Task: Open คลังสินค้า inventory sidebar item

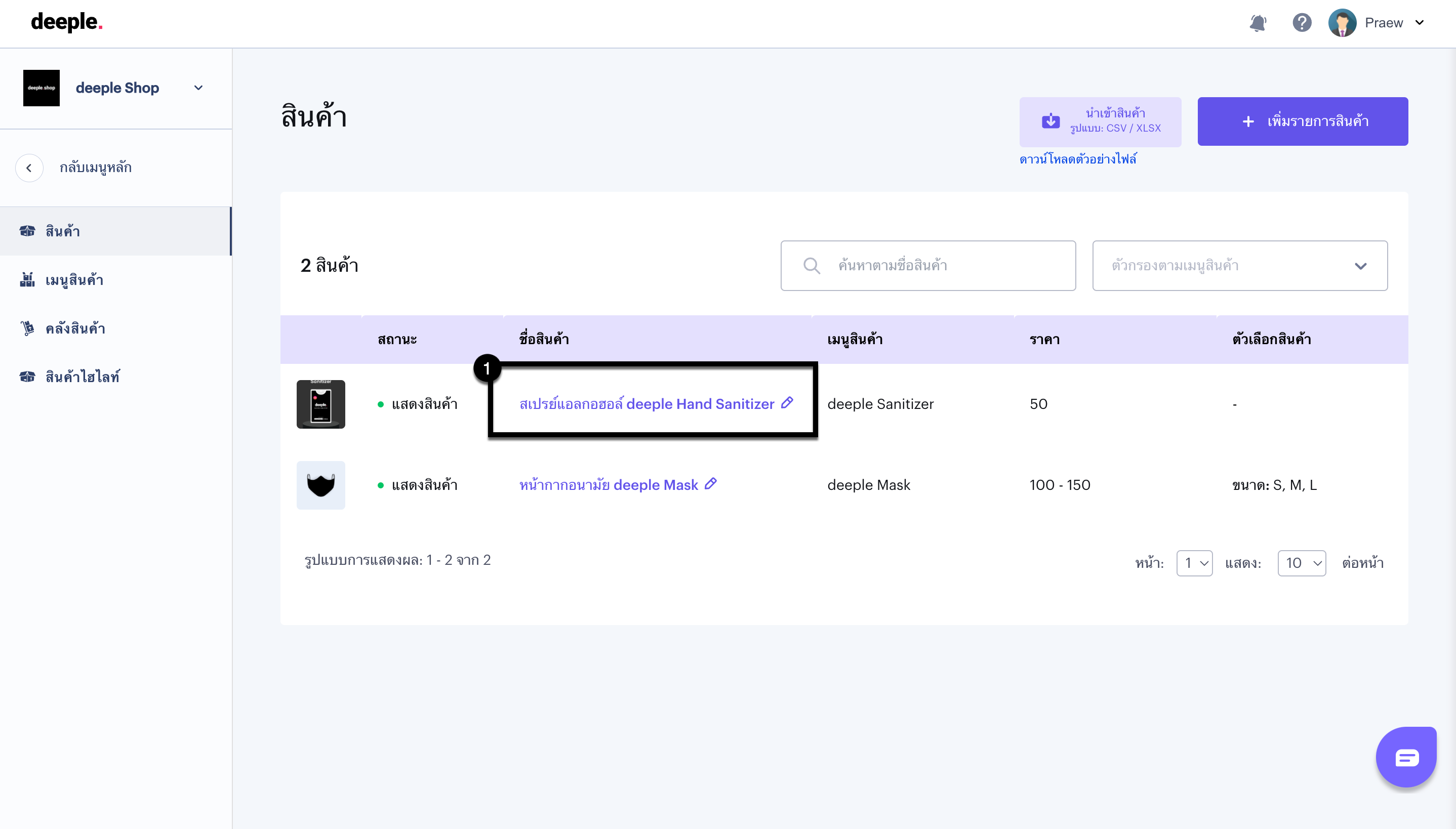Action: (x=75, y=328)
